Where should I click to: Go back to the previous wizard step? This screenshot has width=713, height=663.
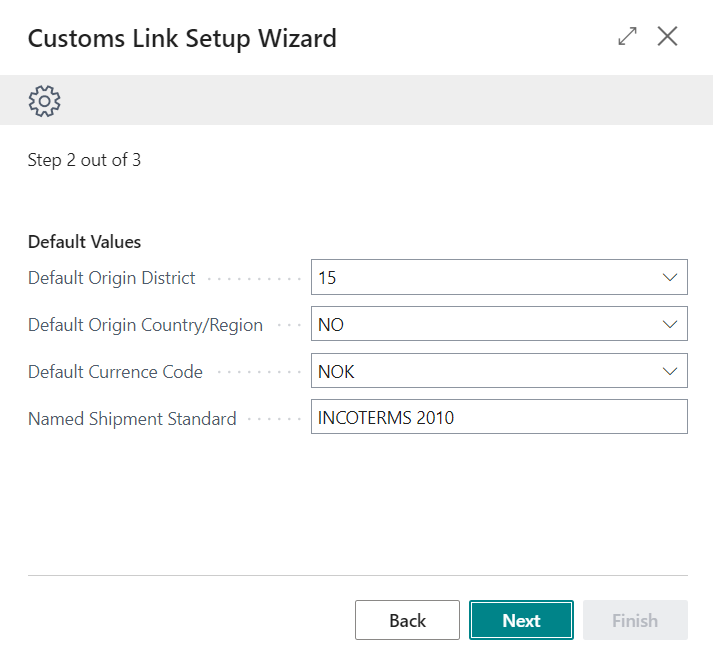(x=407, y=621)
